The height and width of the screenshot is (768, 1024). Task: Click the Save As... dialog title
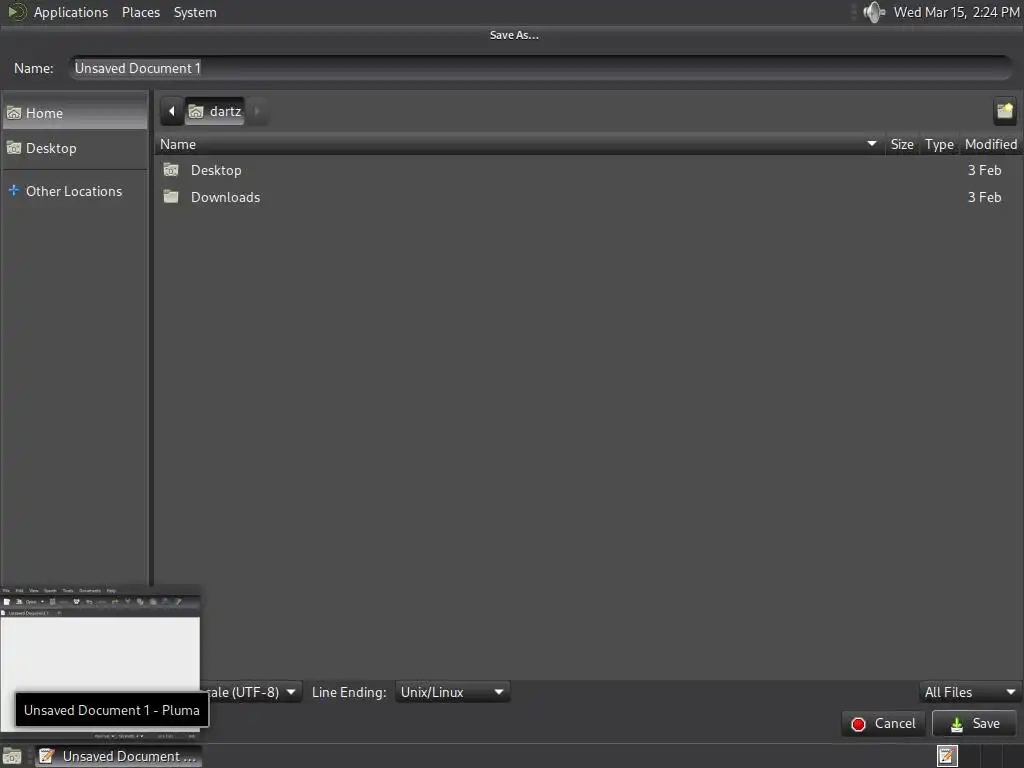point(514,35)
